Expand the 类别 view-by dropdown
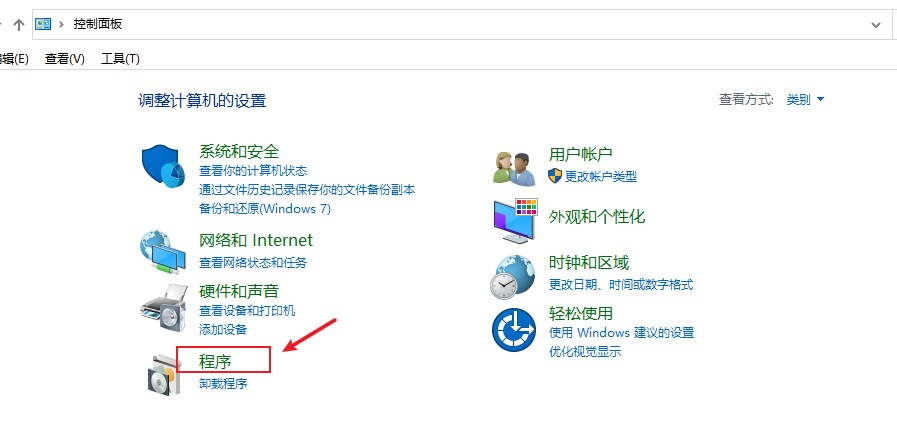This screenshot has width=897, height=425. coord(805,100)
